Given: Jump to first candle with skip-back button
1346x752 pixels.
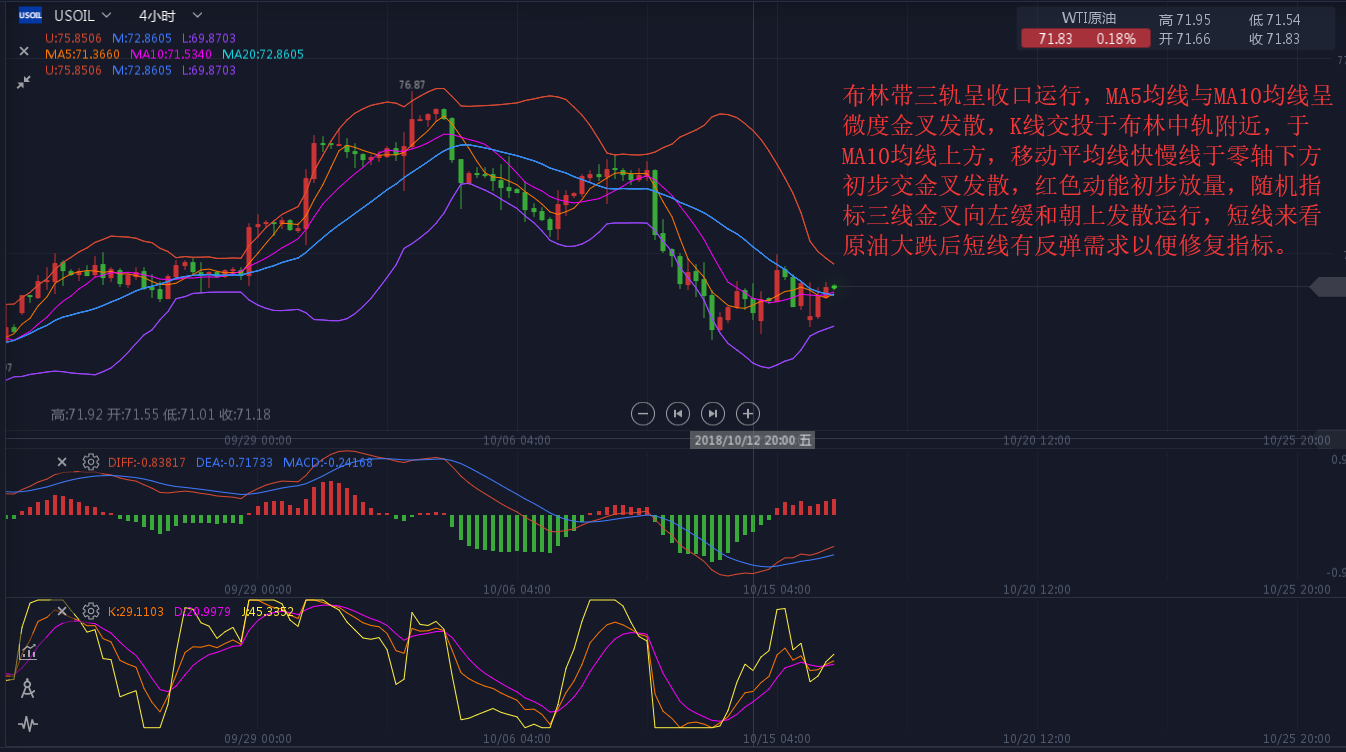Looking at the screenshot, I should (x=678, y=413).
